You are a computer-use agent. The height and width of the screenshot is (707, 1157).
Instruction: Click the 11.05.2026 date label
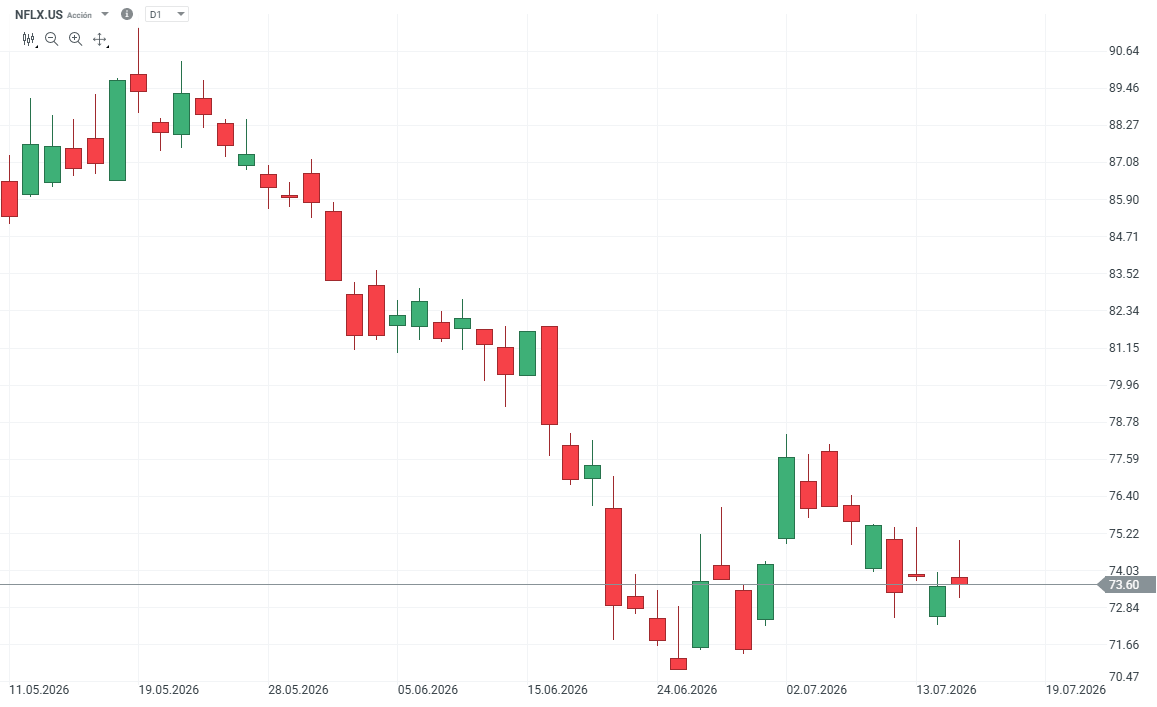[x=39, y=690]
